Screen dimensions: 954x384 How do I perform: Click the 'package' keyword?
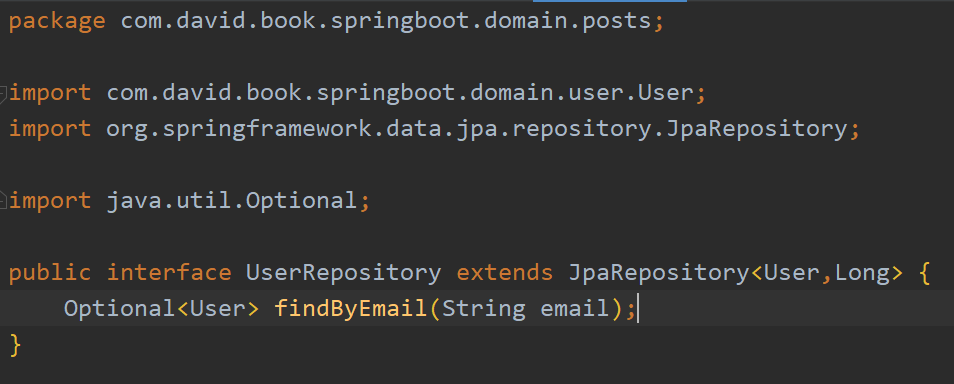(57, 22)
